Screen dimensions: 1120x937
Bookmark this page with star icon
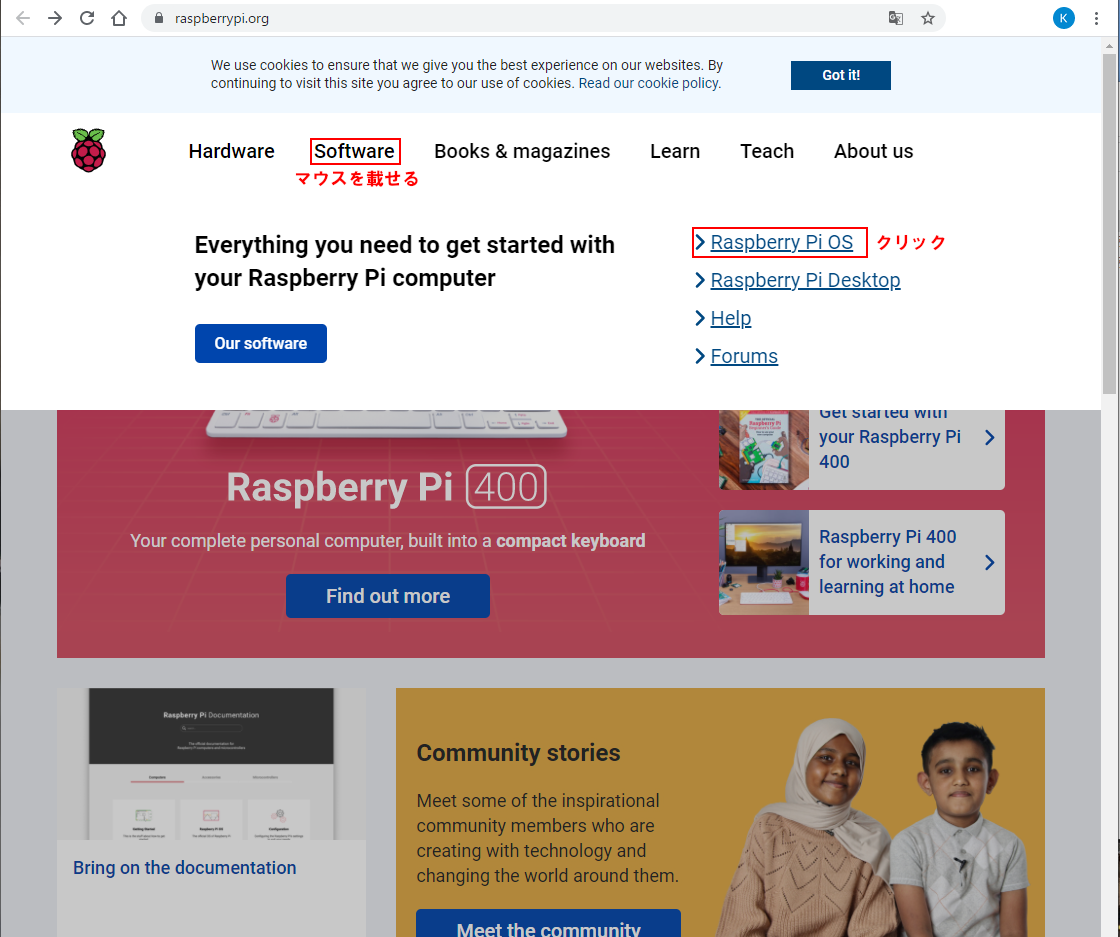pyautogui.click(x=928, y=19)
